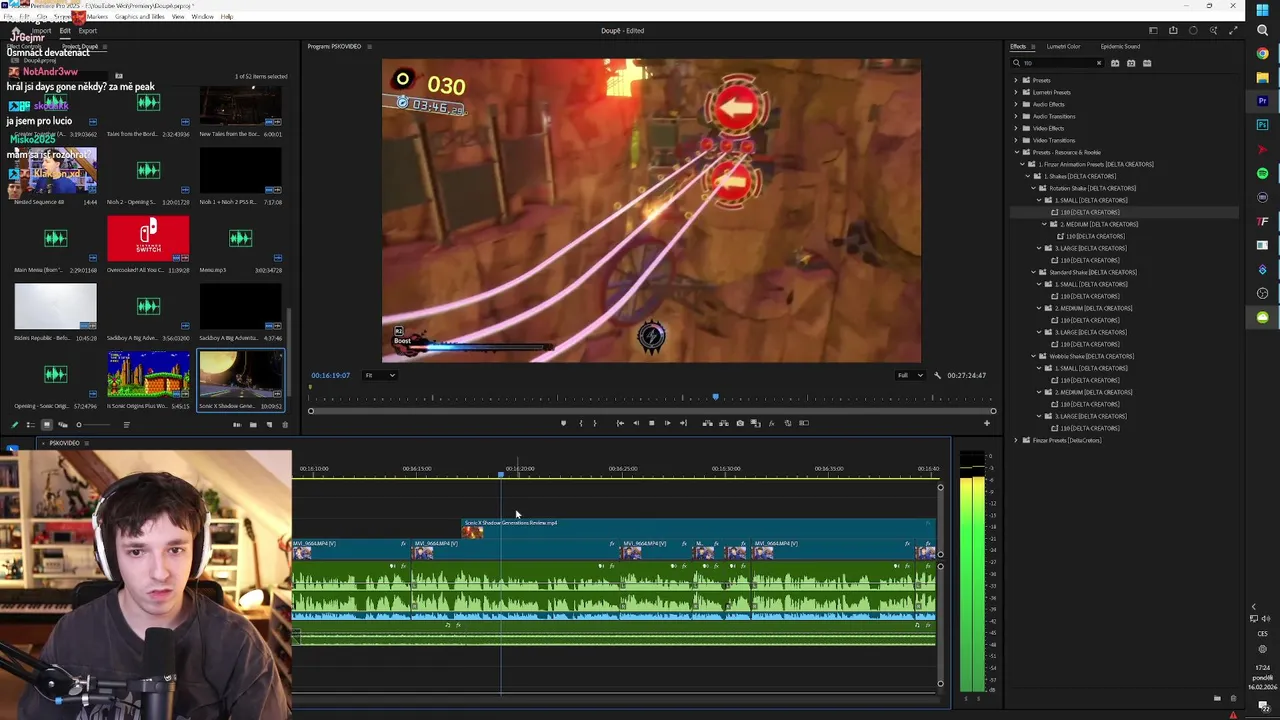Collapse the Rotation Shake folder
Screen dimensions: 1280x720
(x=1034, y=188)
